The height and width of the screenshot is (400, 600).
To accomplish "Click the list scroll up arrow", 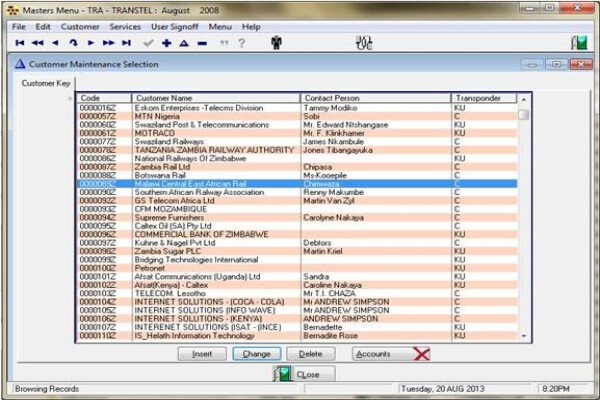I will tap(524, 99).
